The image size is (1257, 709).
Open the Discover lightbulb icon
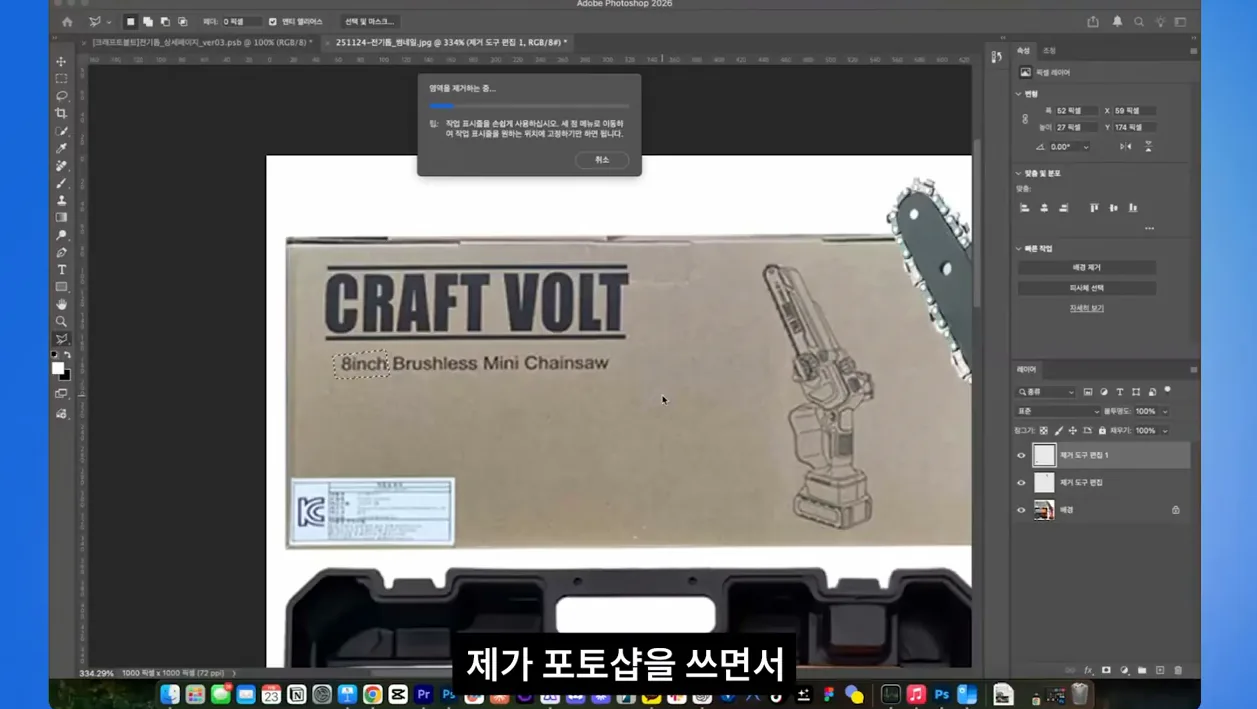[x=1160, y=21]
